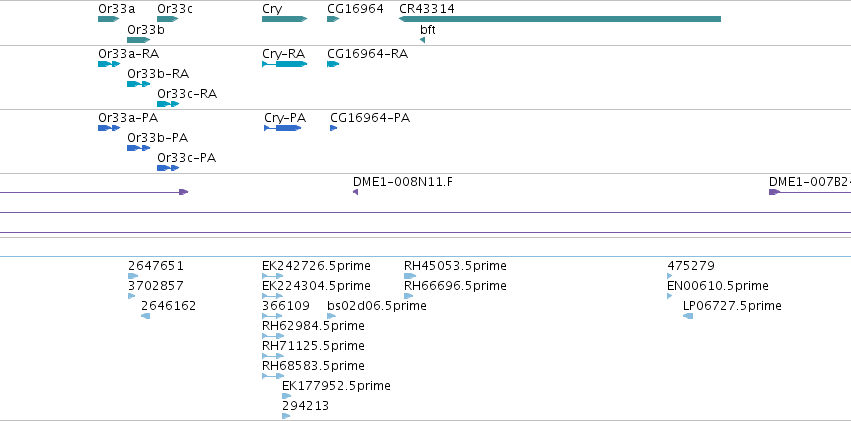Click the Or33c-PA protein arrow

click(168, 168)
